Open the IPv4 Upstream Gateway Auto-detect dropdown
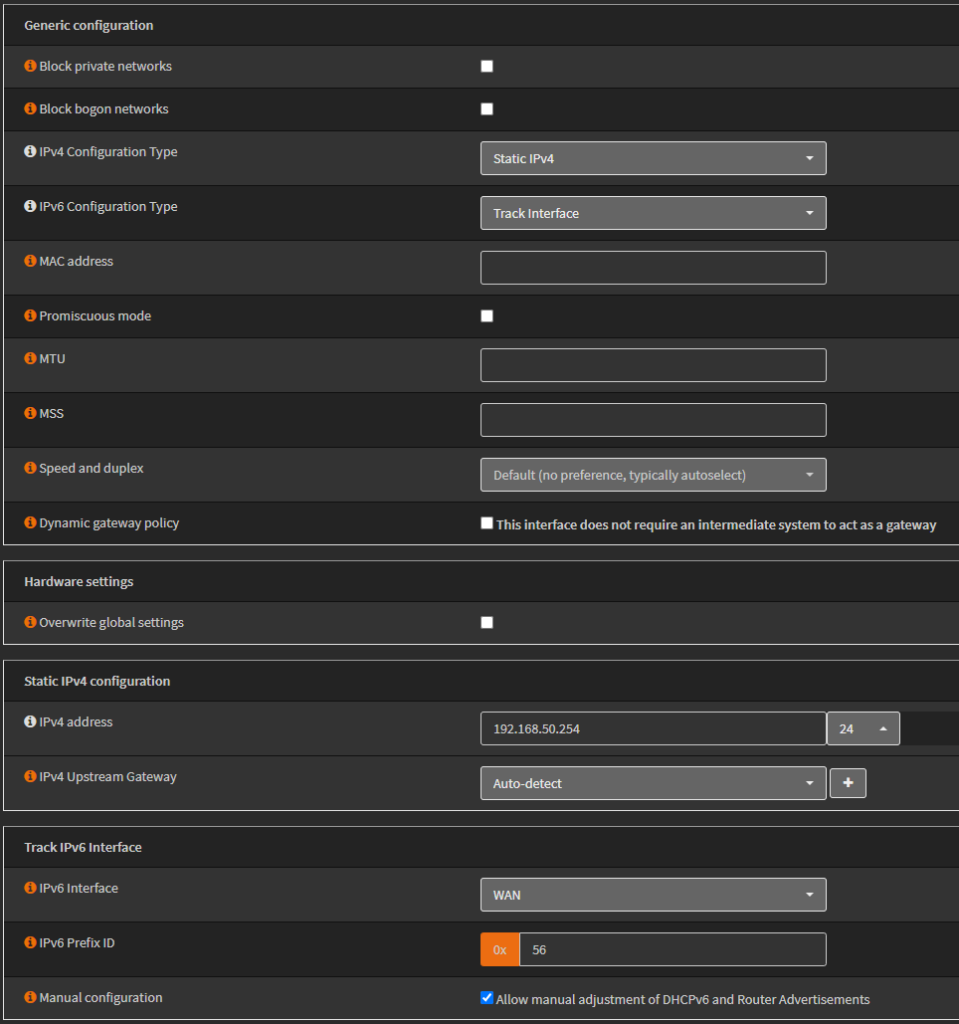This screenshot has height=1024, width=959. click(653, 784)
